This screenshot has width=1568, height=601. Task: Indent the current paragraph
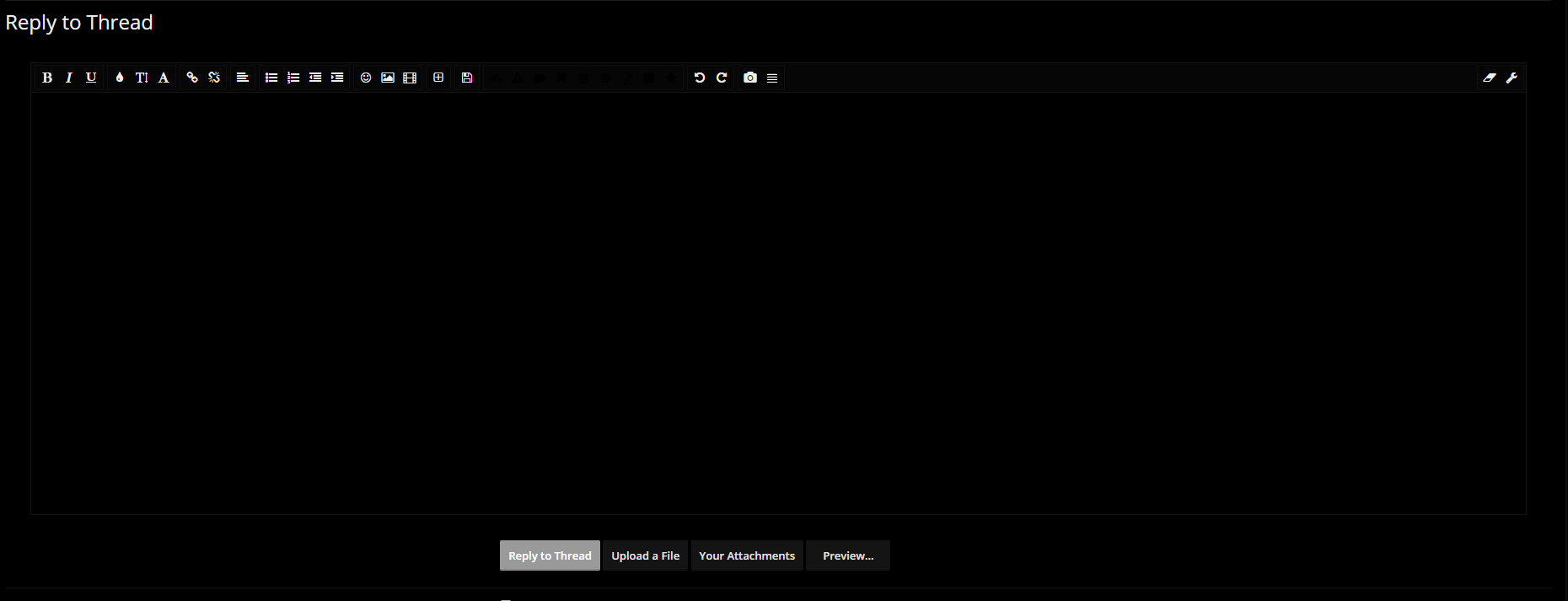pyautogui.click(x=337, y=78)
